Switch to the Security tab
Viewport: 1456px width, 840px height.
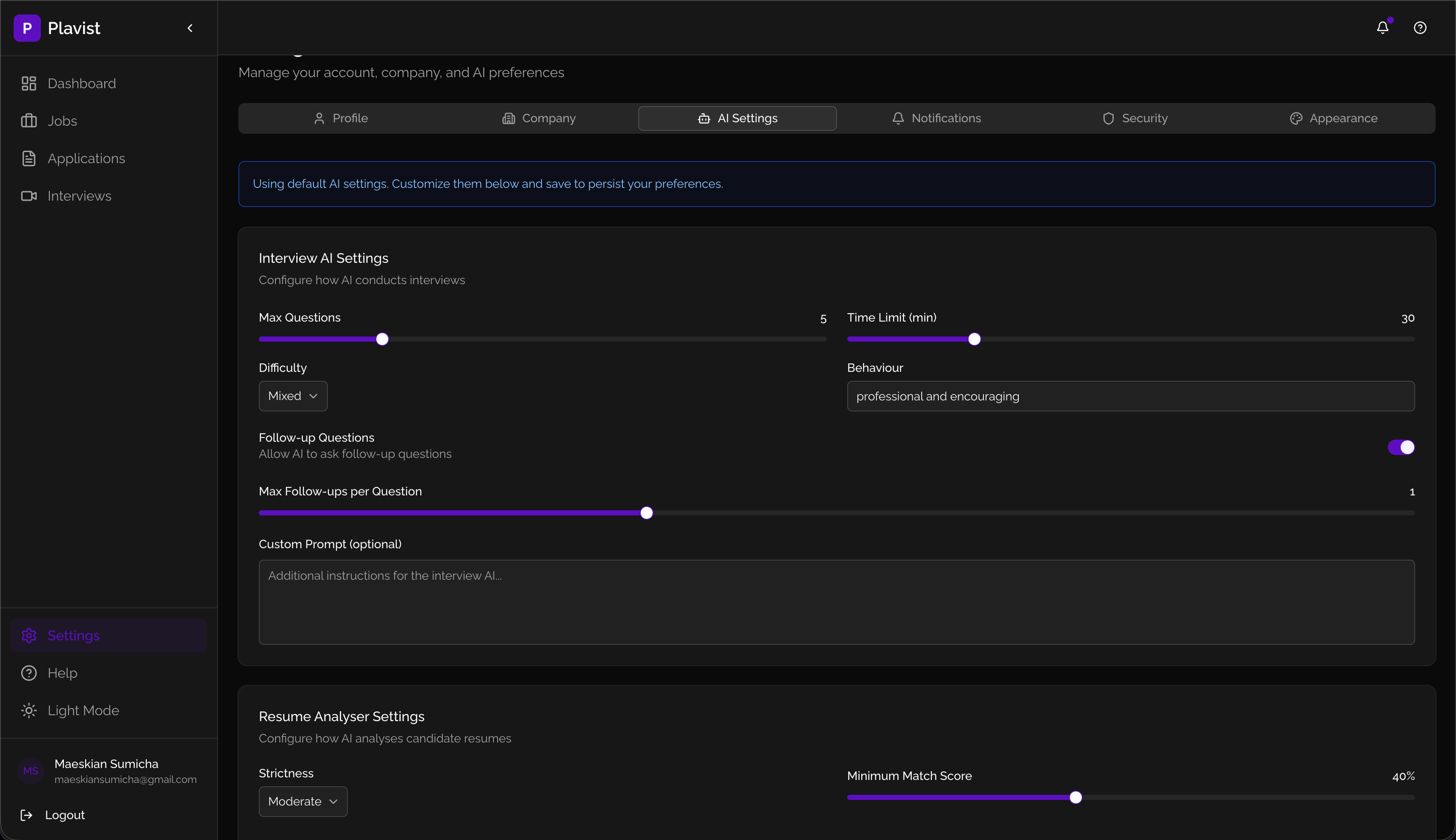[x=1134, y=118]
